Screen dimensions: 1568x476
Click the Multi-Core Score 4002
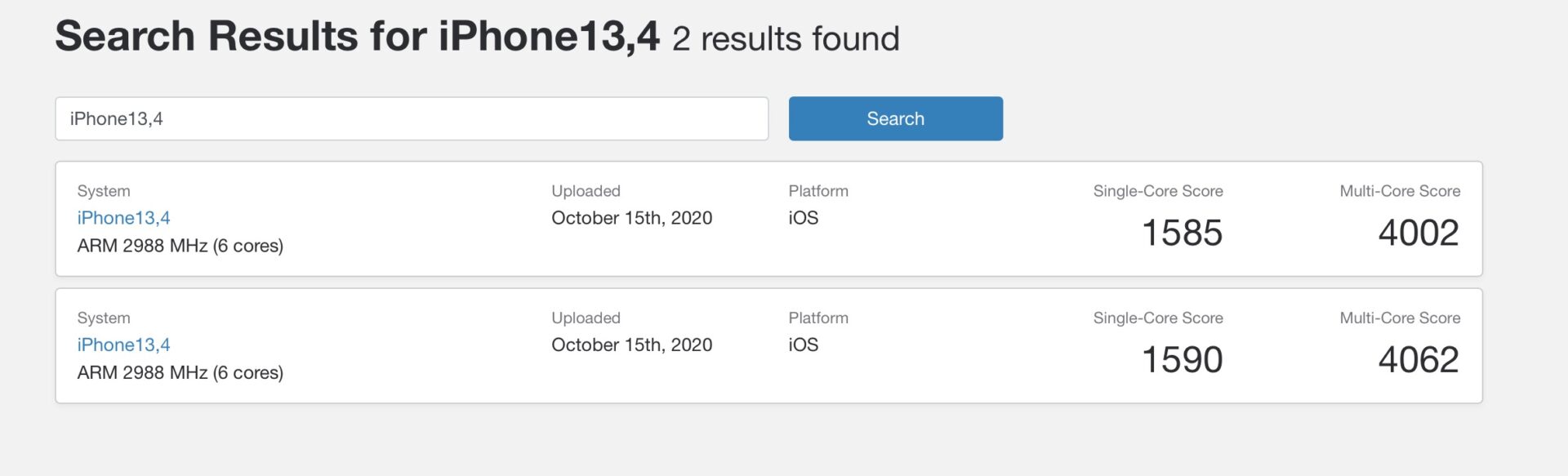[x=1419, y=233]
